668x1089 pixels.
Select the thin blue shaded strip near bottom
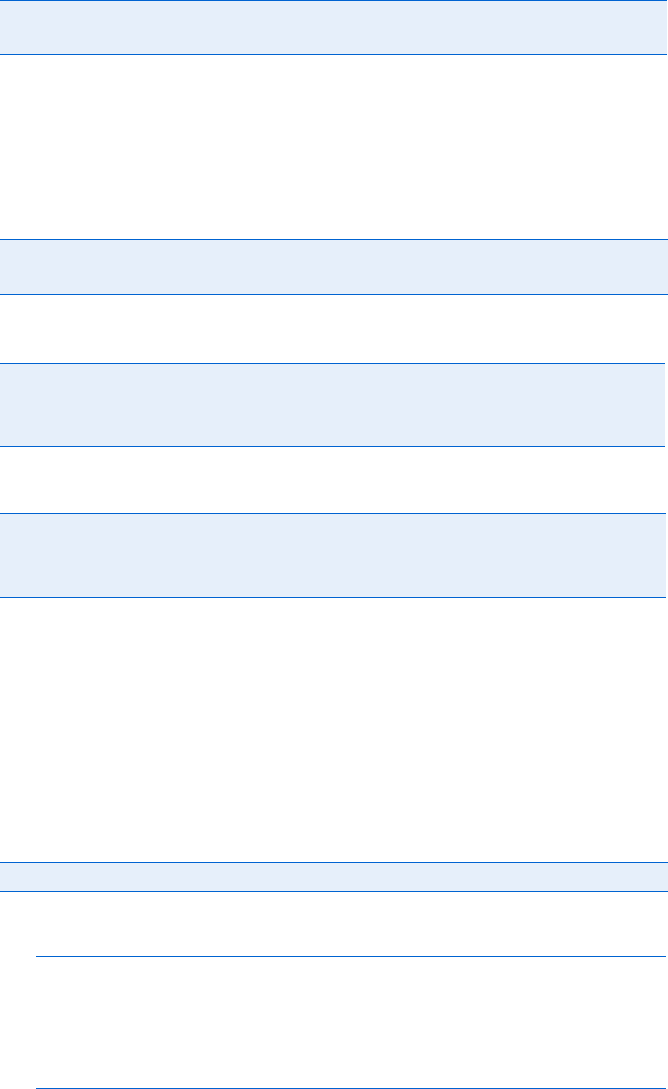click(333, 877)
